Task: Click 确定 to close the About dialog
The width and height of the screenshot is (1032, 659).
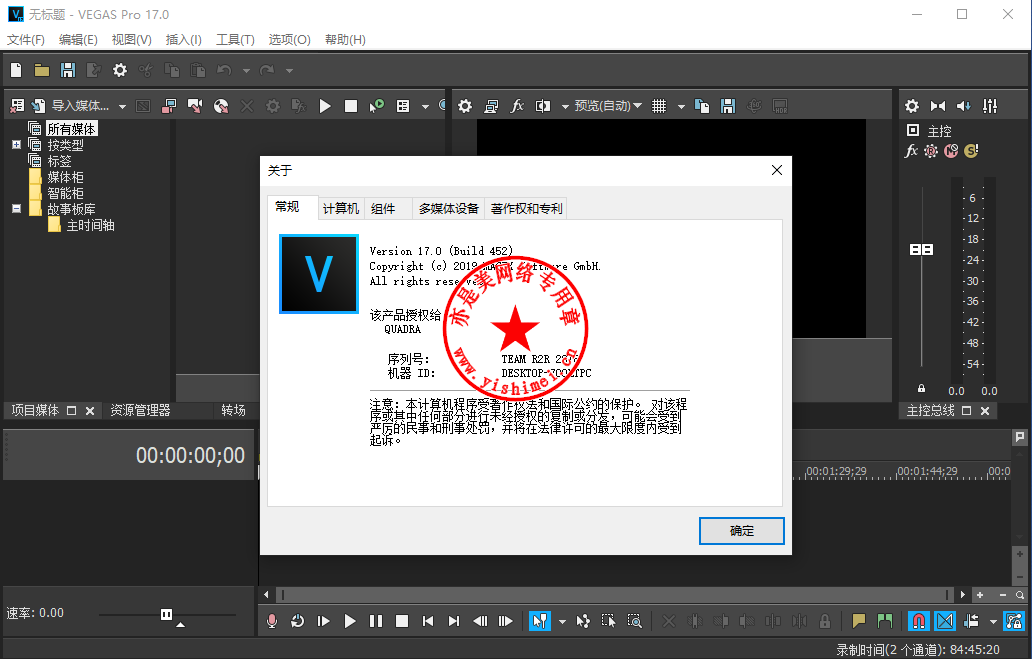Action: coord(742,531)
